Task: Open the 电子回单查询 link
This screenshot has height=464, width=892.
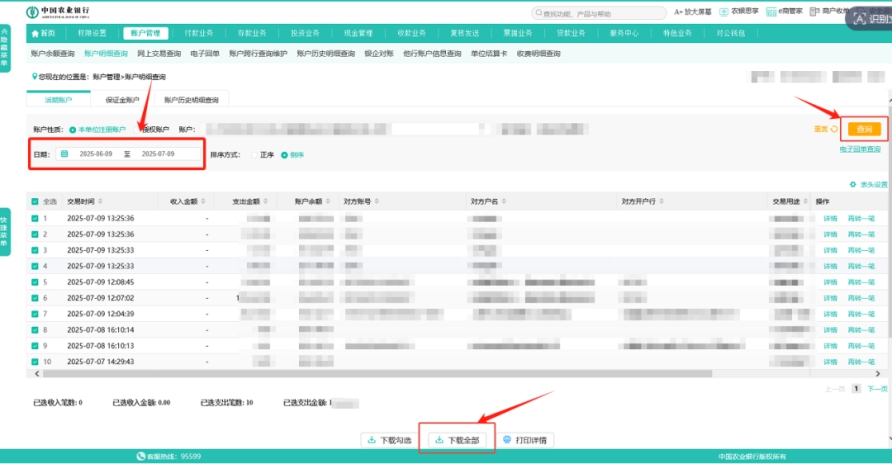Action: click(x=860, y=149)
